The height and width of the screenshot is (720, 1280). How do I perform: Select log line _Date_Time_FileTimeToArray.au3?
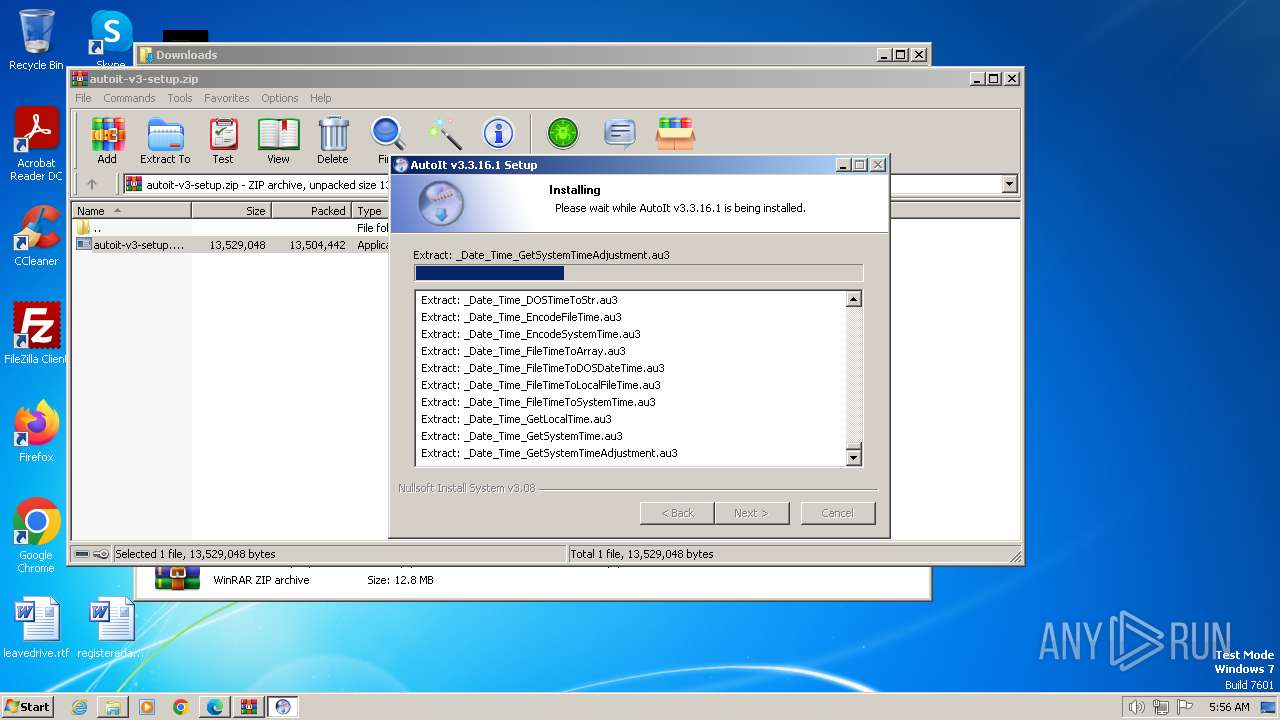(x=523, y=351)
